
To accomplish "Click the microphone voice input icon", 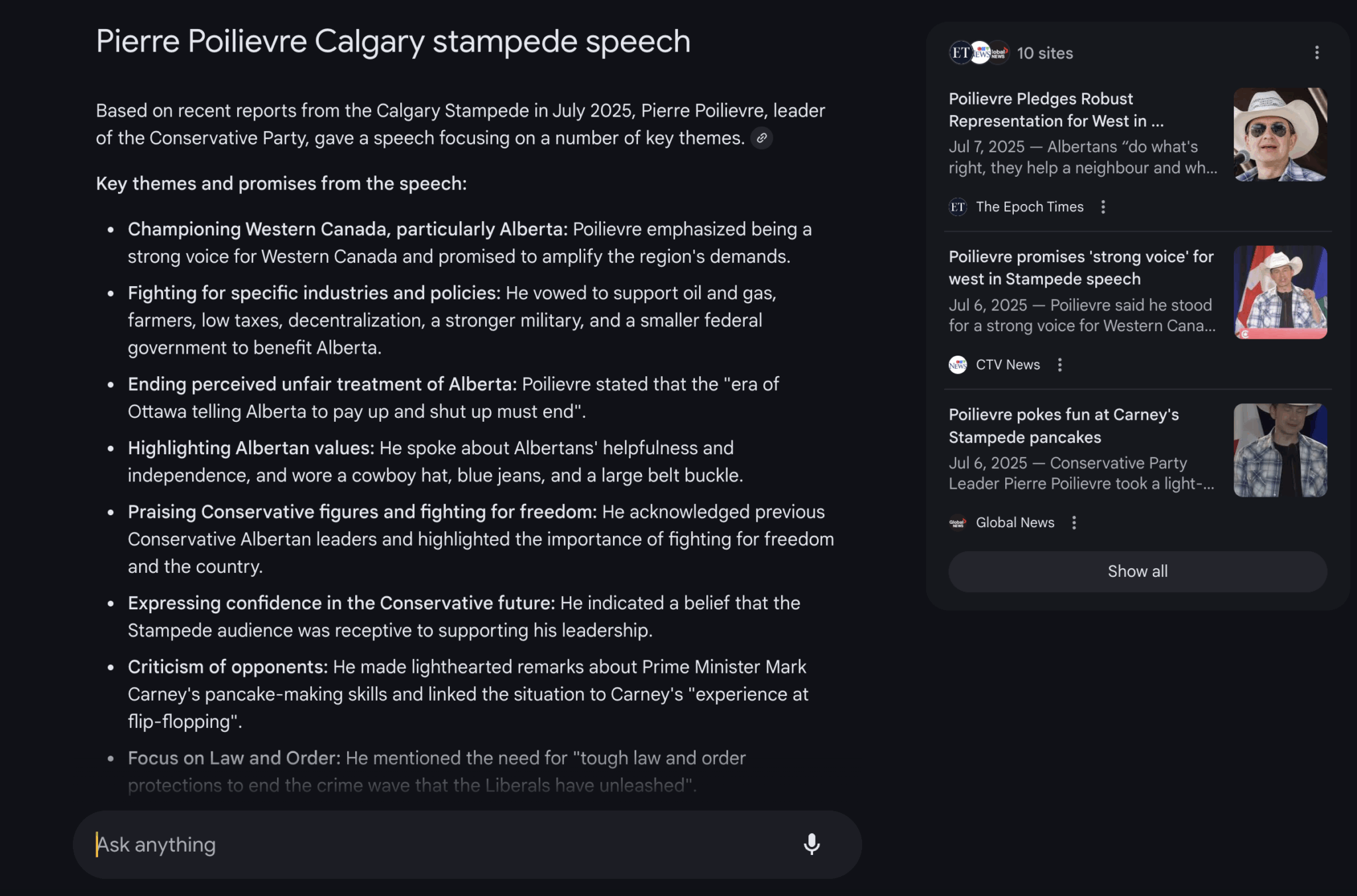I will 812,844.
